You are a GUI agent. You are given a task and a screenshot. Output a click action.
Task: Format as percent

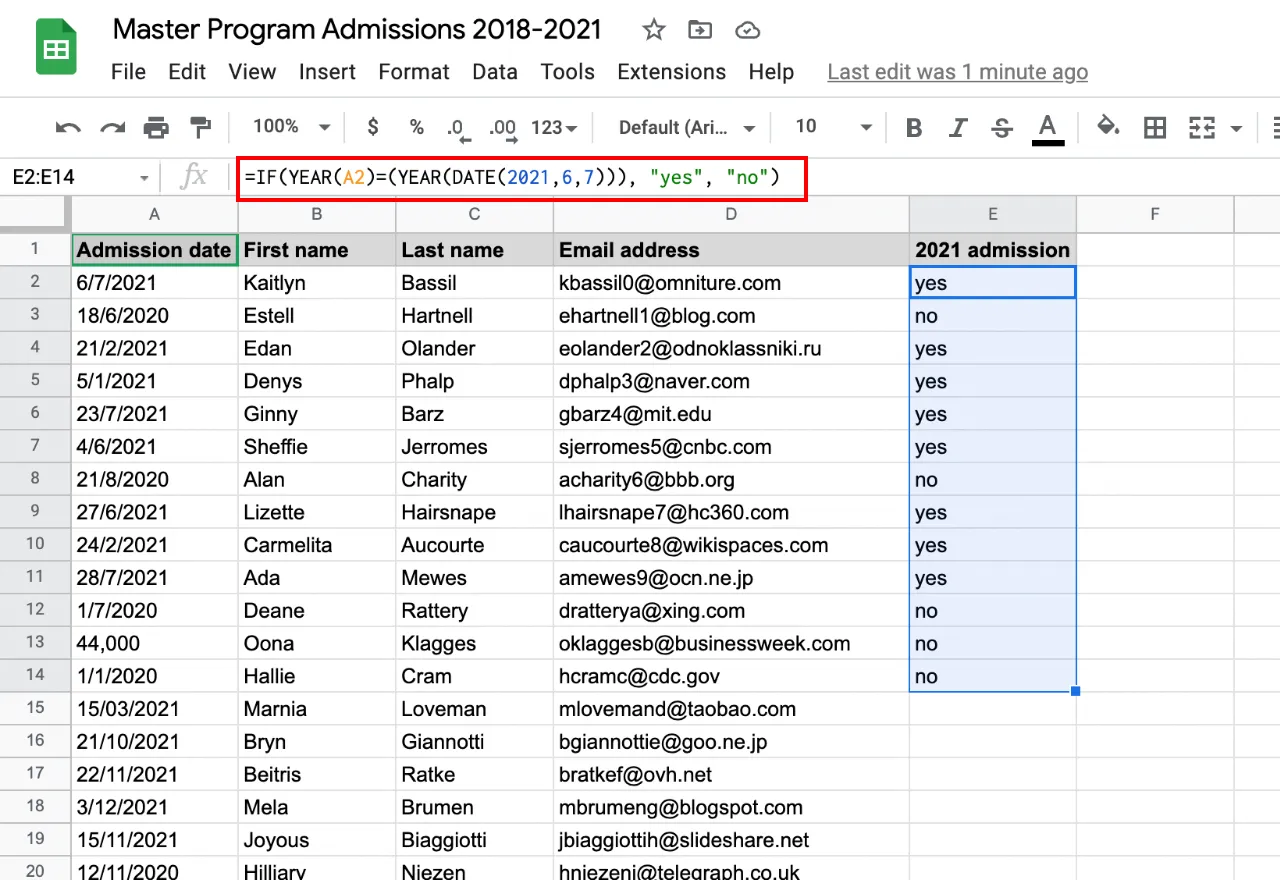click(417, 127)
